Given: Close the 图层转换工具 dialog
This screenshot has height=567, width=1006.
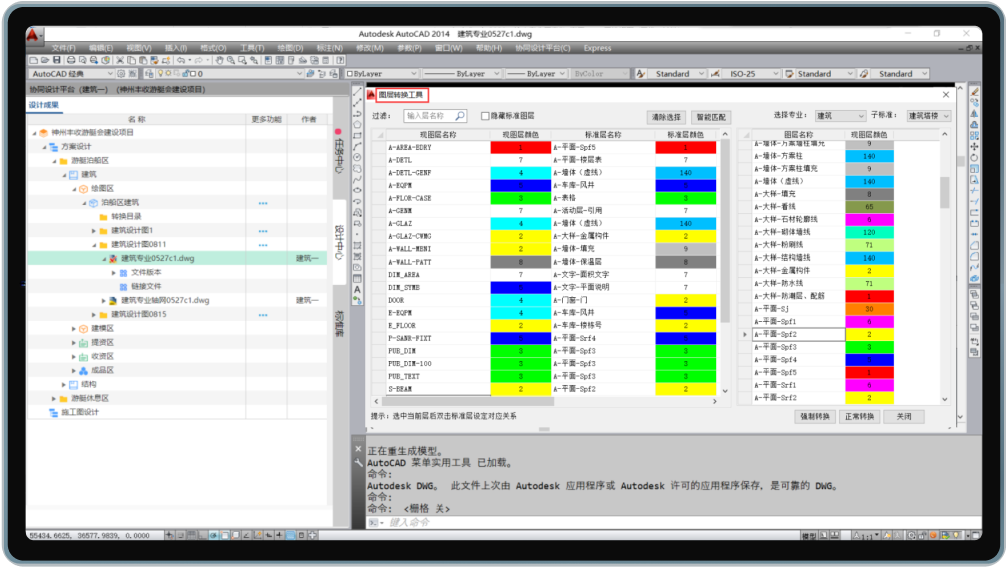Looking at the screenshot, I should [946, 95].
